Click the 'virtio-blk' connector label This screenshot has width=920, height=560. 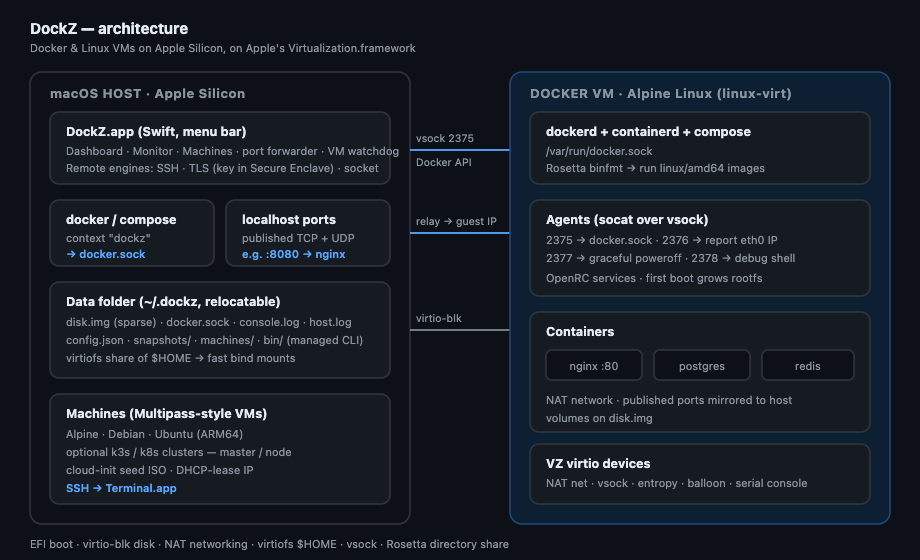[x=439, y=318]
